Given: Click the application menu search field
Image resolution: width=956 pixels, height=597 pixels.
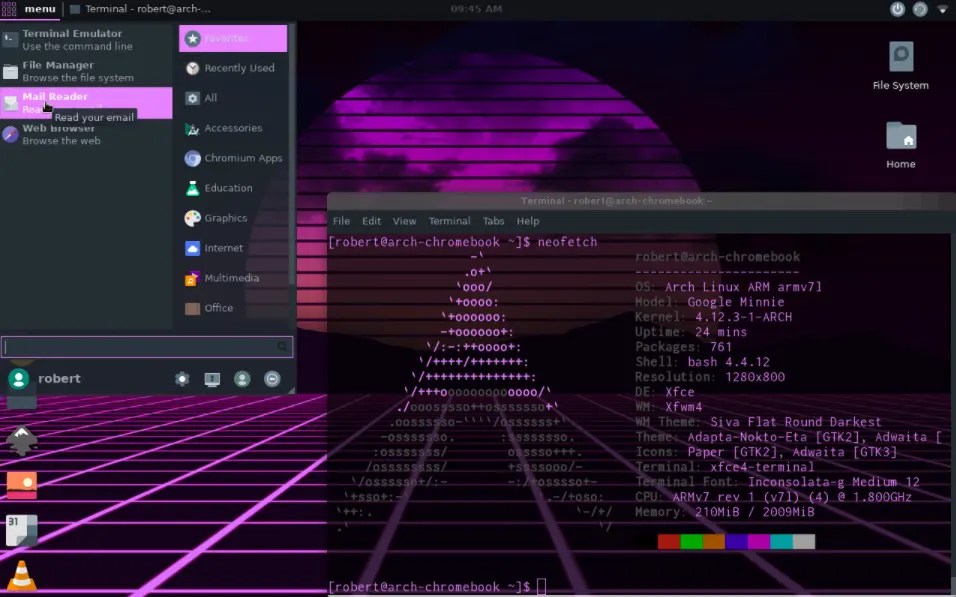Looking at the screenshot, I should (147, 346).
